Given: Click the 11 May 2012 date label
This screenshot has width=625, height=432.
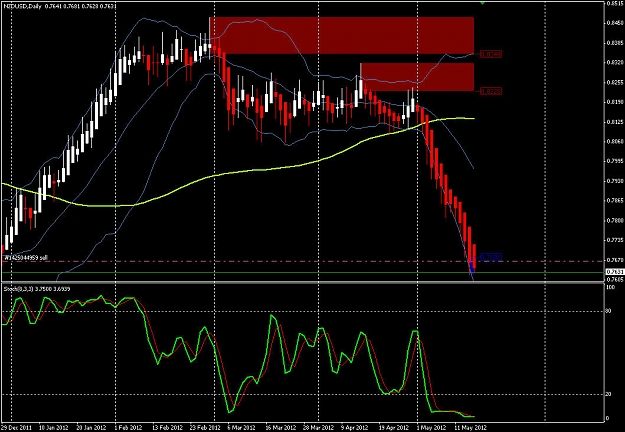Looking at the screenshot, I should tap(471, 428).
